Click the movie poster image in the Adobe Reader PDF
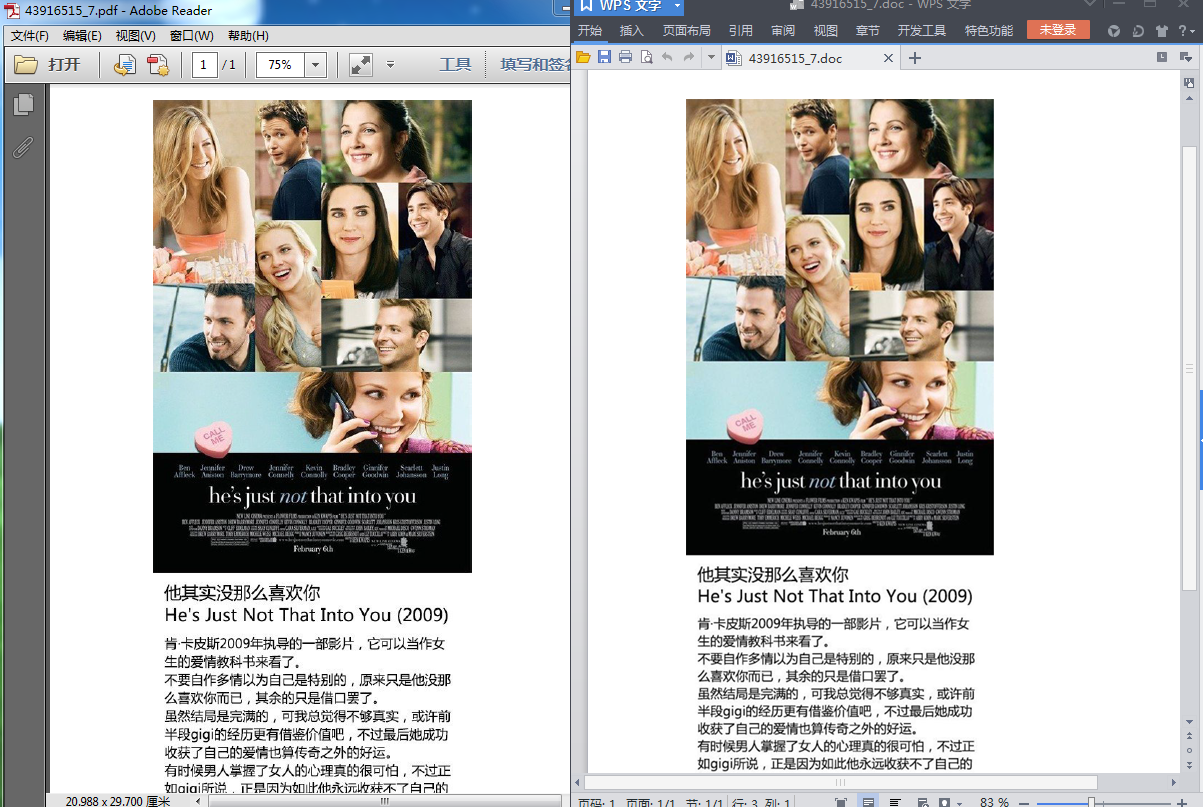The width and height of the screenshot is (1203, 807). 312,336
